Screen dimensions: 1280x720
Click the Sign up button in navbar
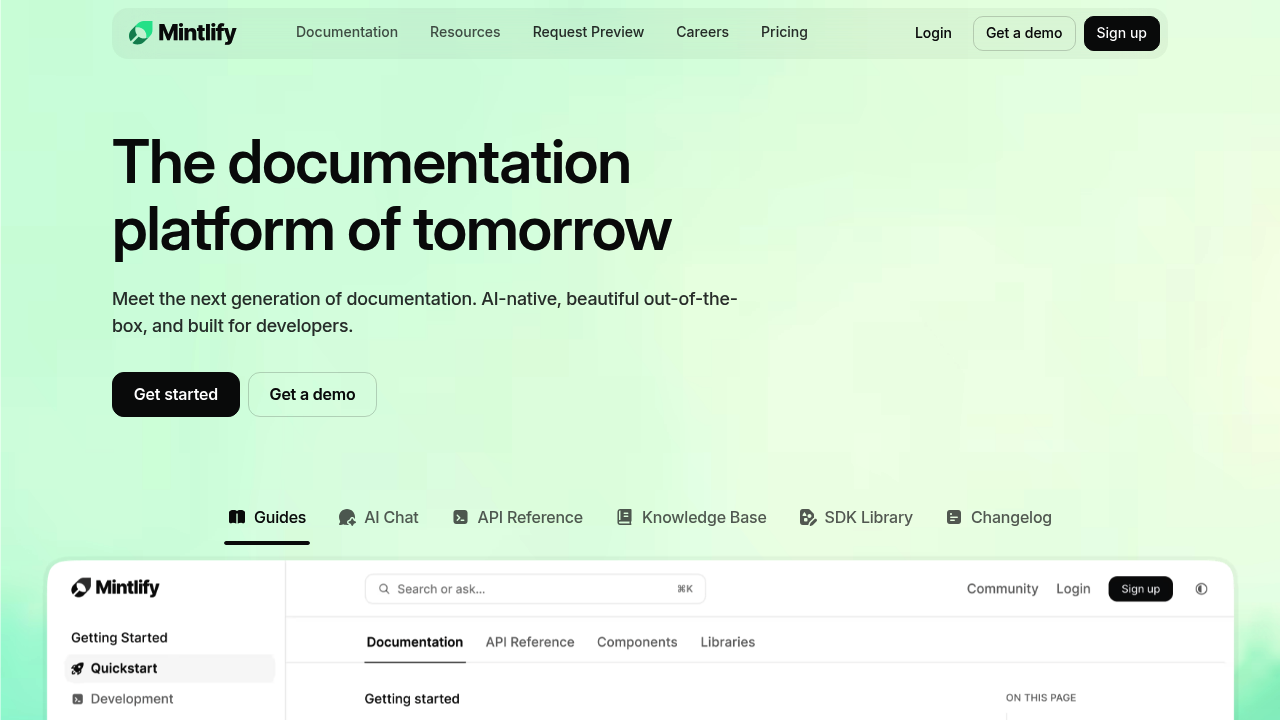pos(1121,33)
